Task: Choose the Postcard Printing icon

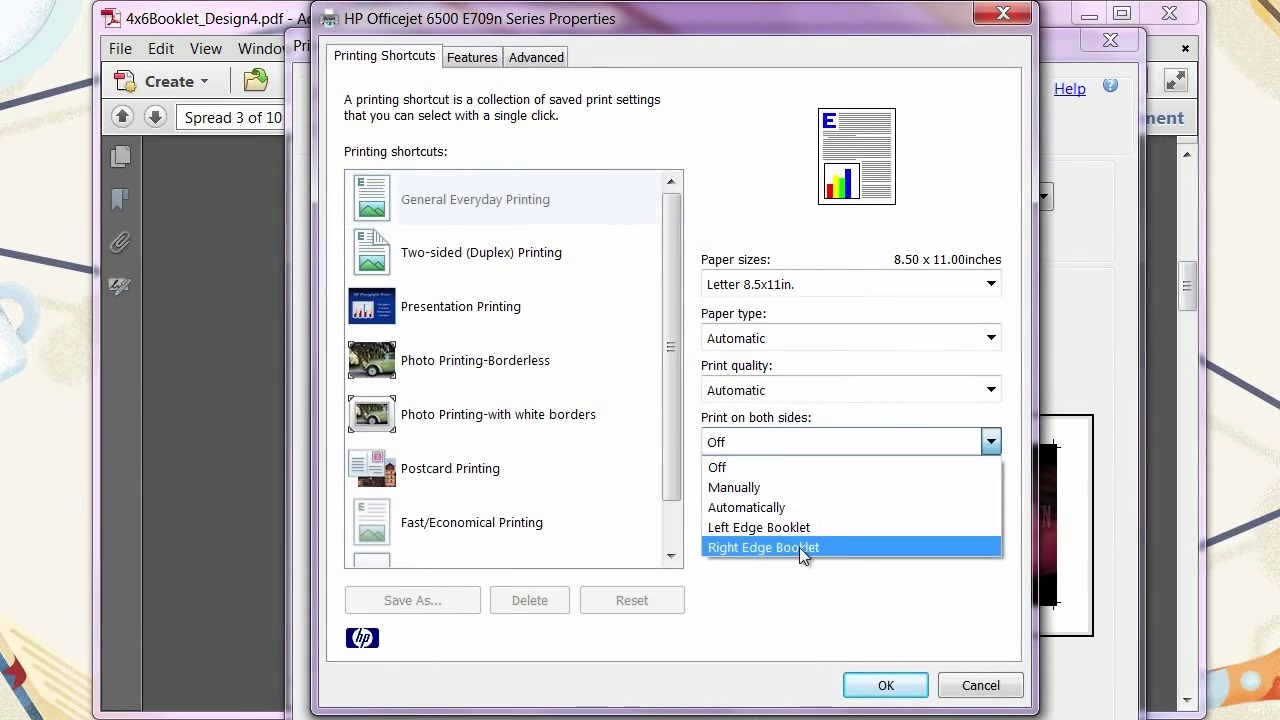Action: (371, 468)
